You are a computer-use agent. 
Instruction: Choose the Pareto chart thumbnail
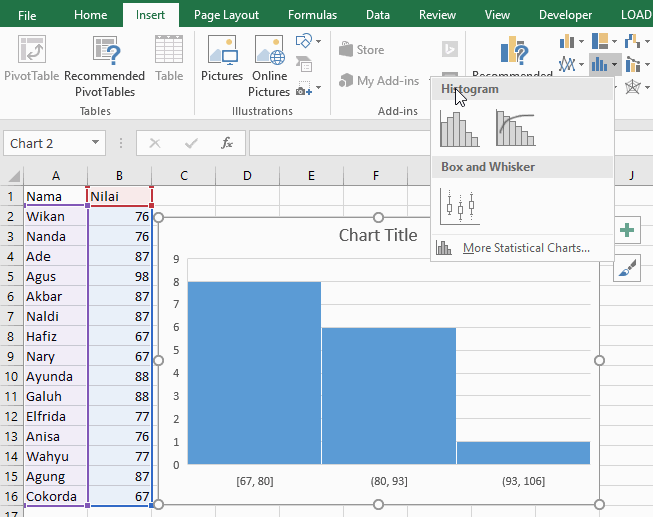point(516,128)
